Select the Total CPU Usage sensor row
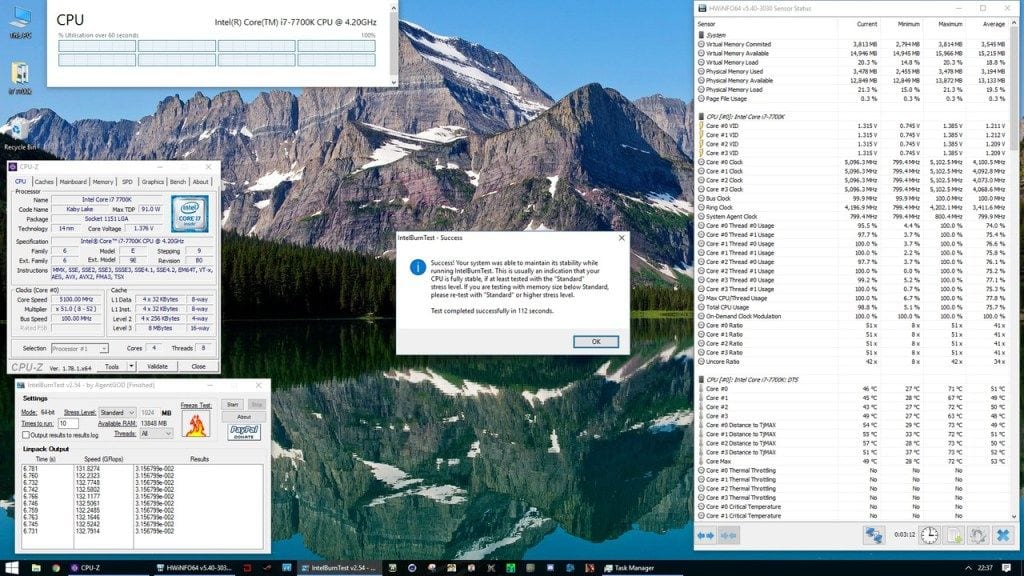 click(852, 307)
